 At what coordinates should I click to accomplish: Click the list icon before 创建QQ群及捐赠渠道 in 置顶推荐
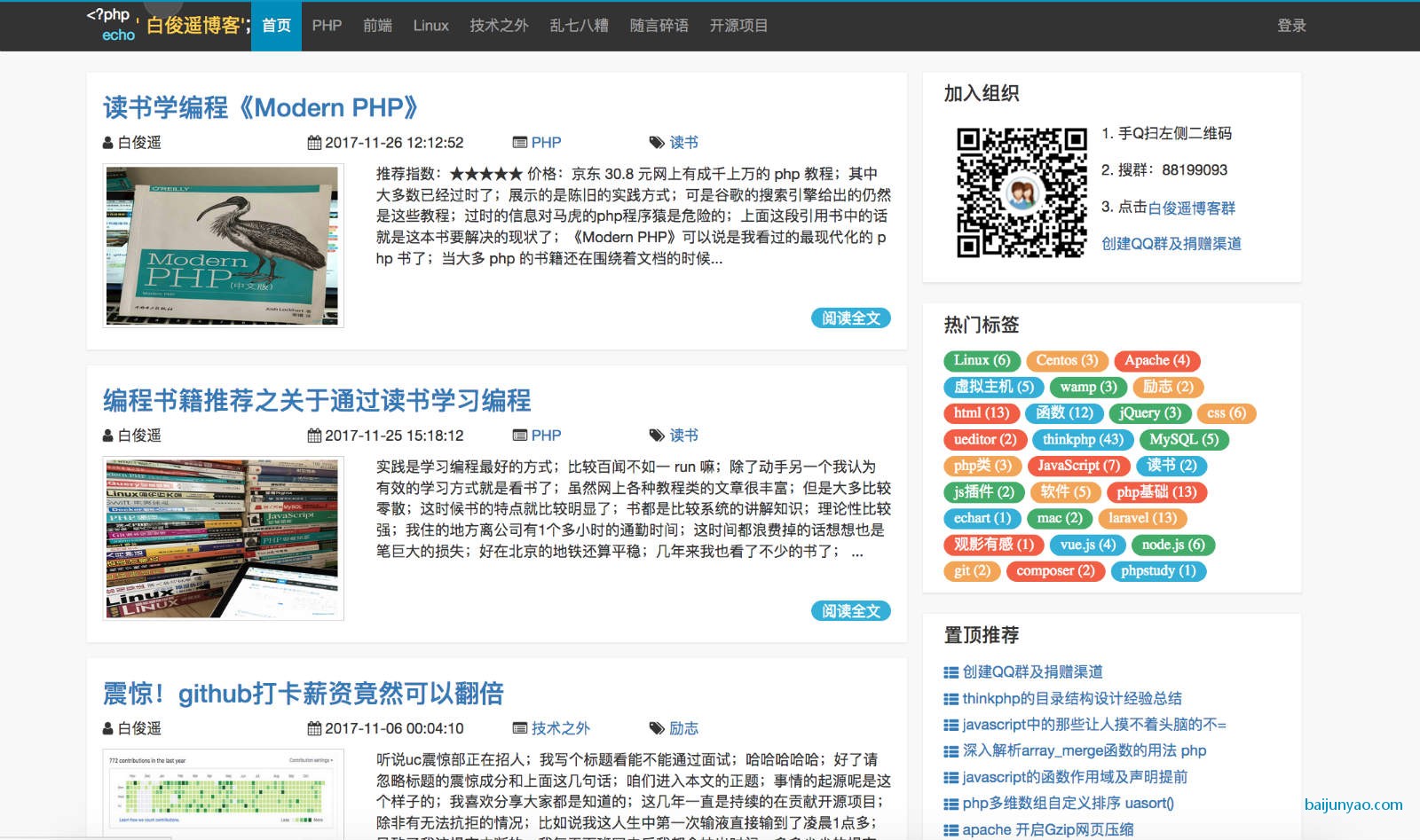950,671
